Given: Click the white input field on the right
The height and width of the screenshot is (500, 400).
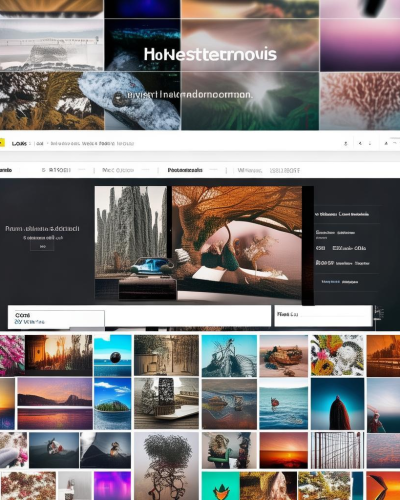Looking at the screenshot, I should click(x=323, y=315).
